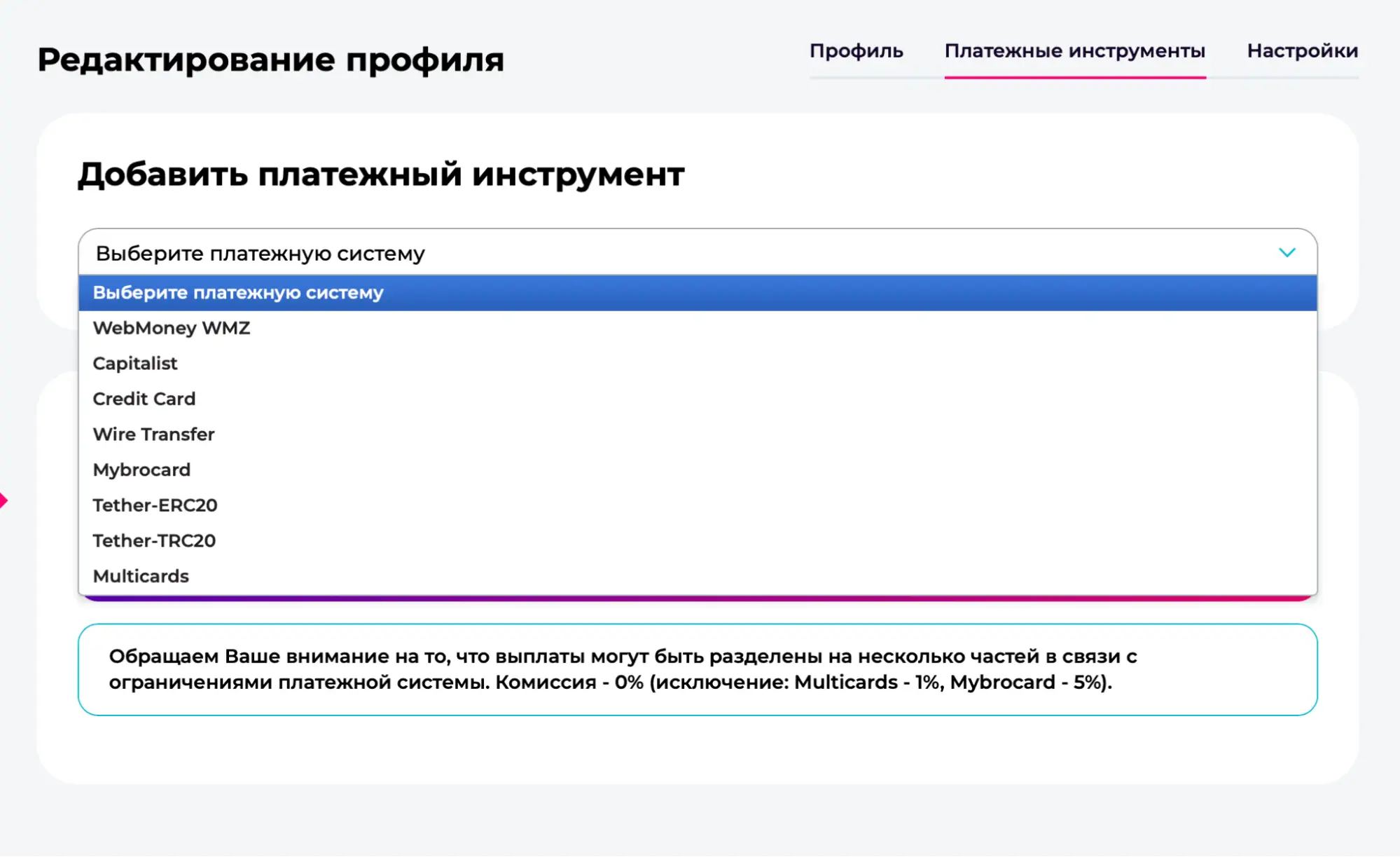Open the Профиль tab
Viewport: 1400px width, 857px height.
coord(856,51)
